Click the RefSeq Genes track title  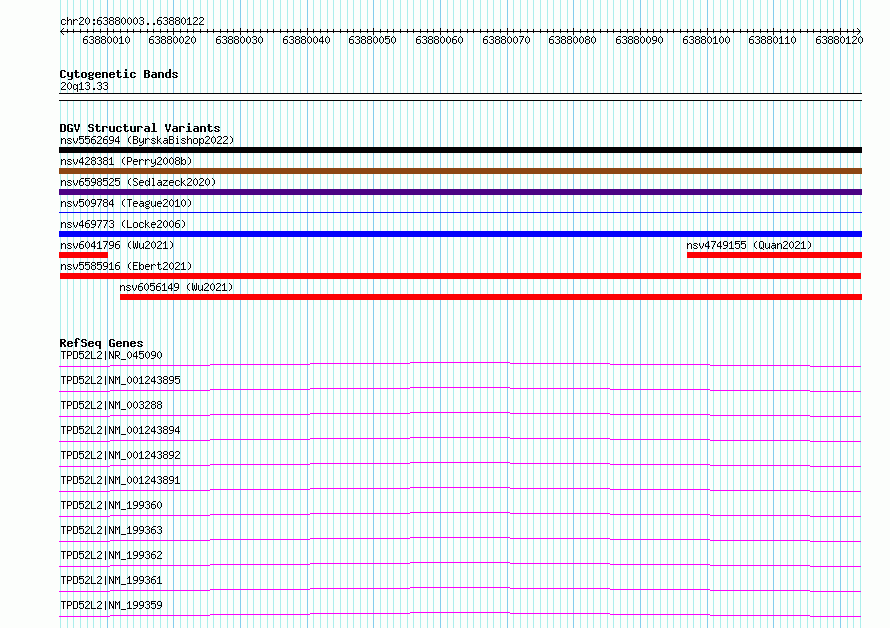coord(101,343)
